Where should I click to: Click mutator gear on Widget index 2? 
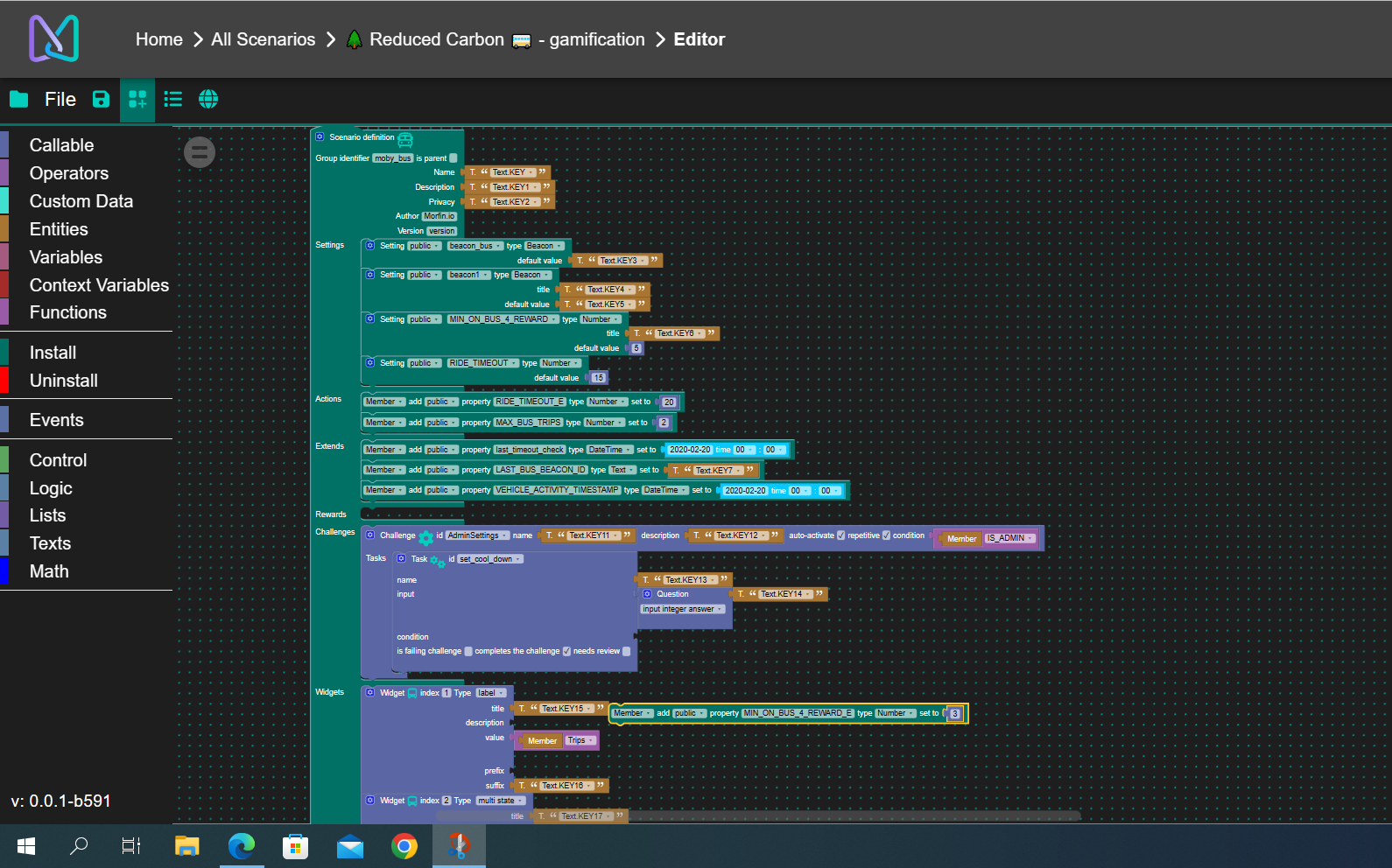(x=370, y=800)
